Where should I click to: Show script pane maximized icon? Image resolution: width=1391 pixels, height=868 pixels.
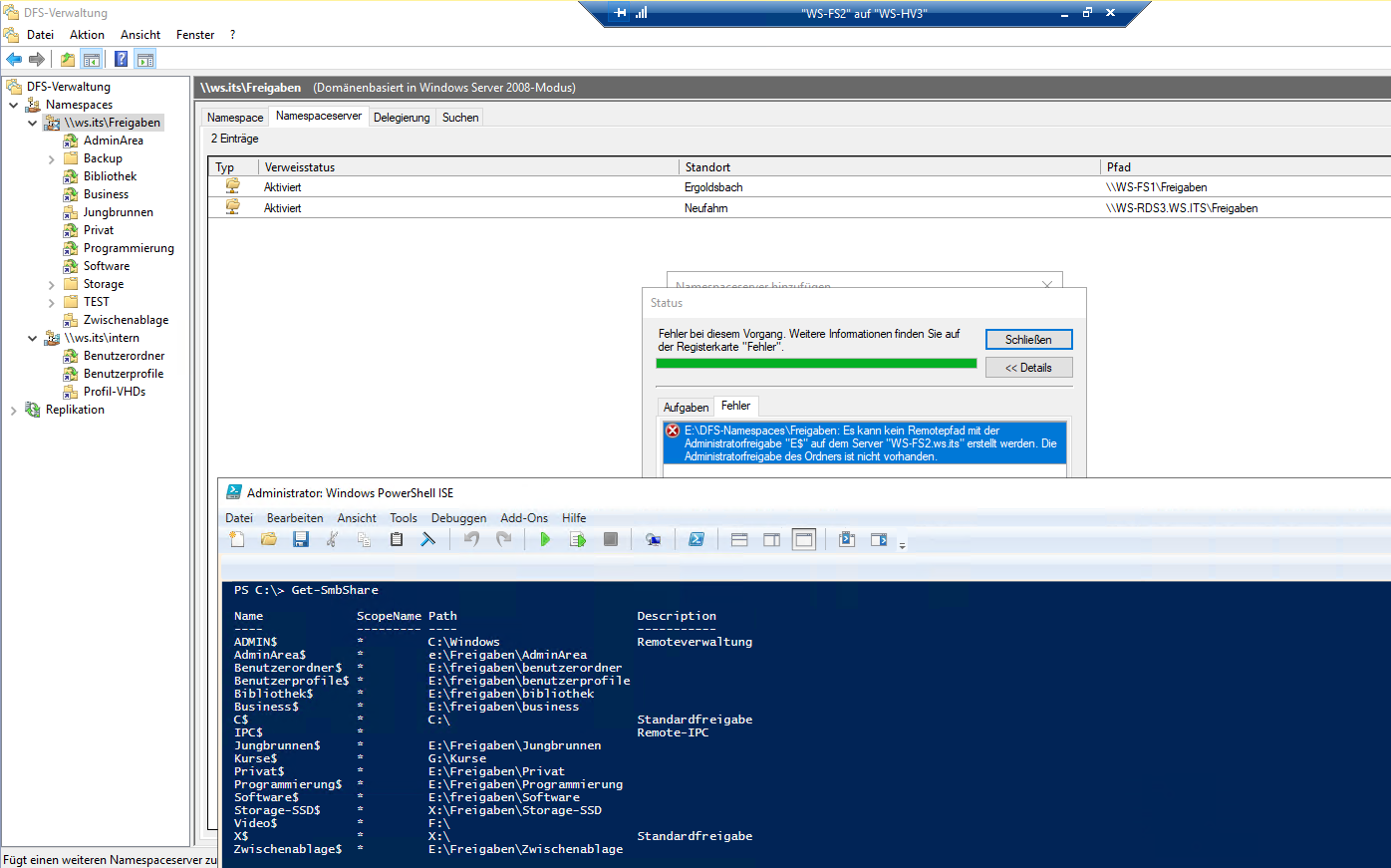804,539
